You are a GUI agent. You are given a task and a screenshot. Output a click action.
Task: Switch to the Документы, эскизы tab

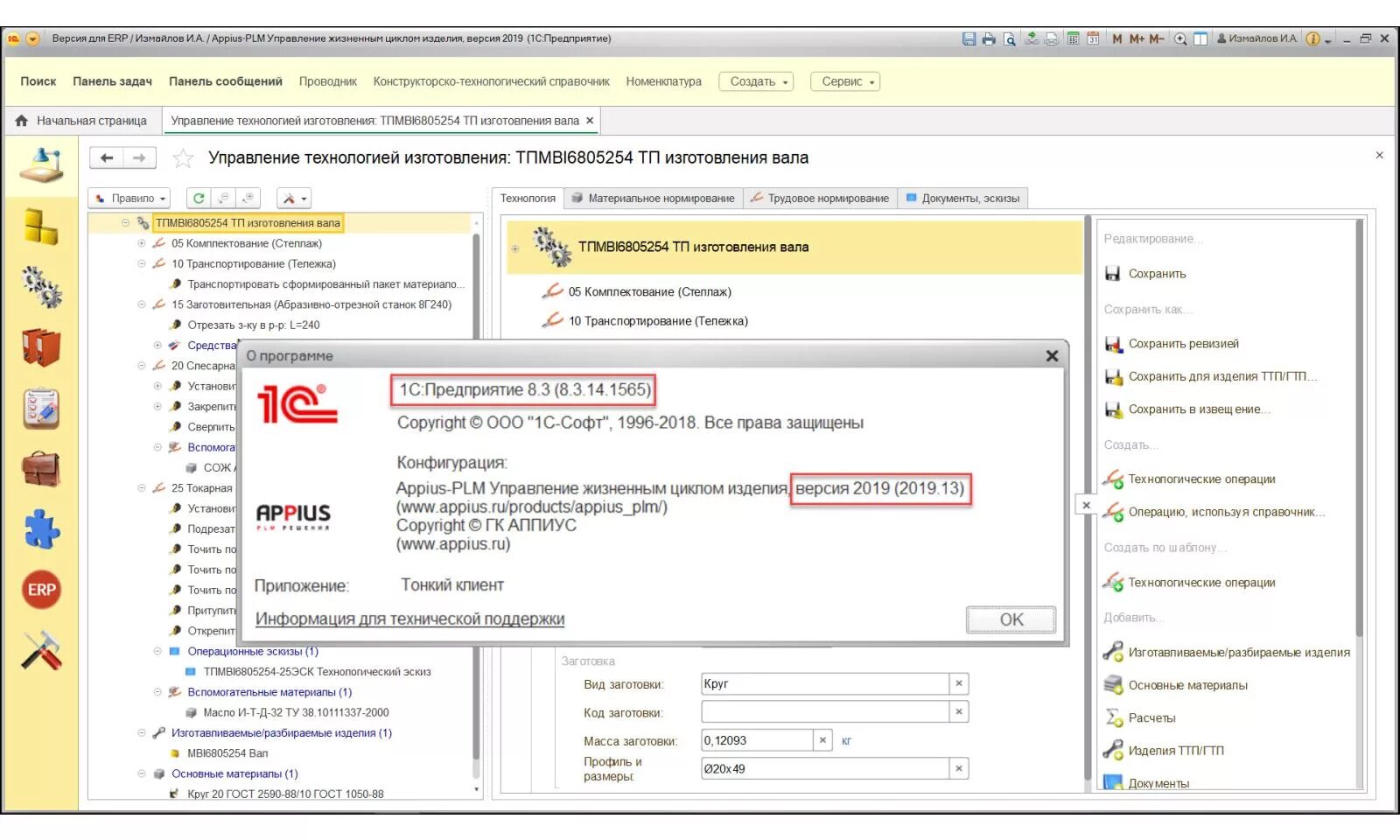pos(962,199)
